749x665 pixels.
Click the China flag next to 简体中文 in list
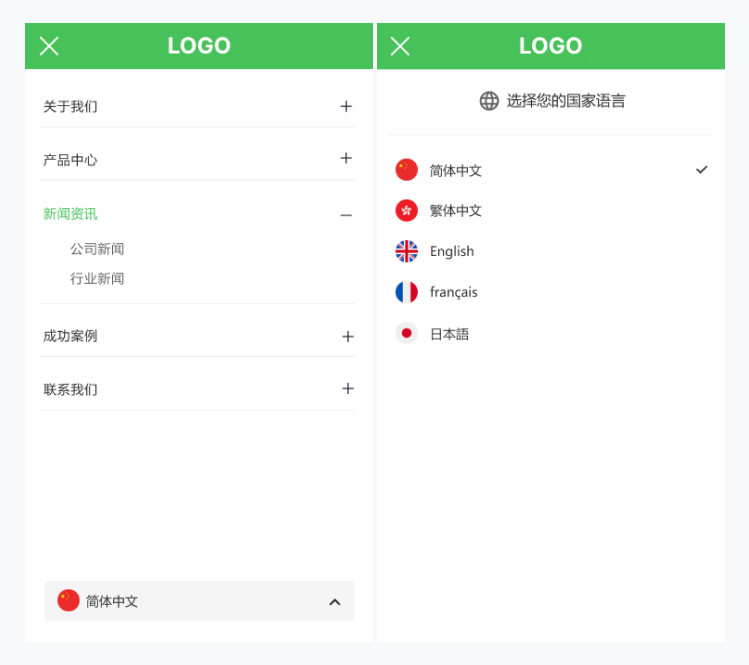406,170
